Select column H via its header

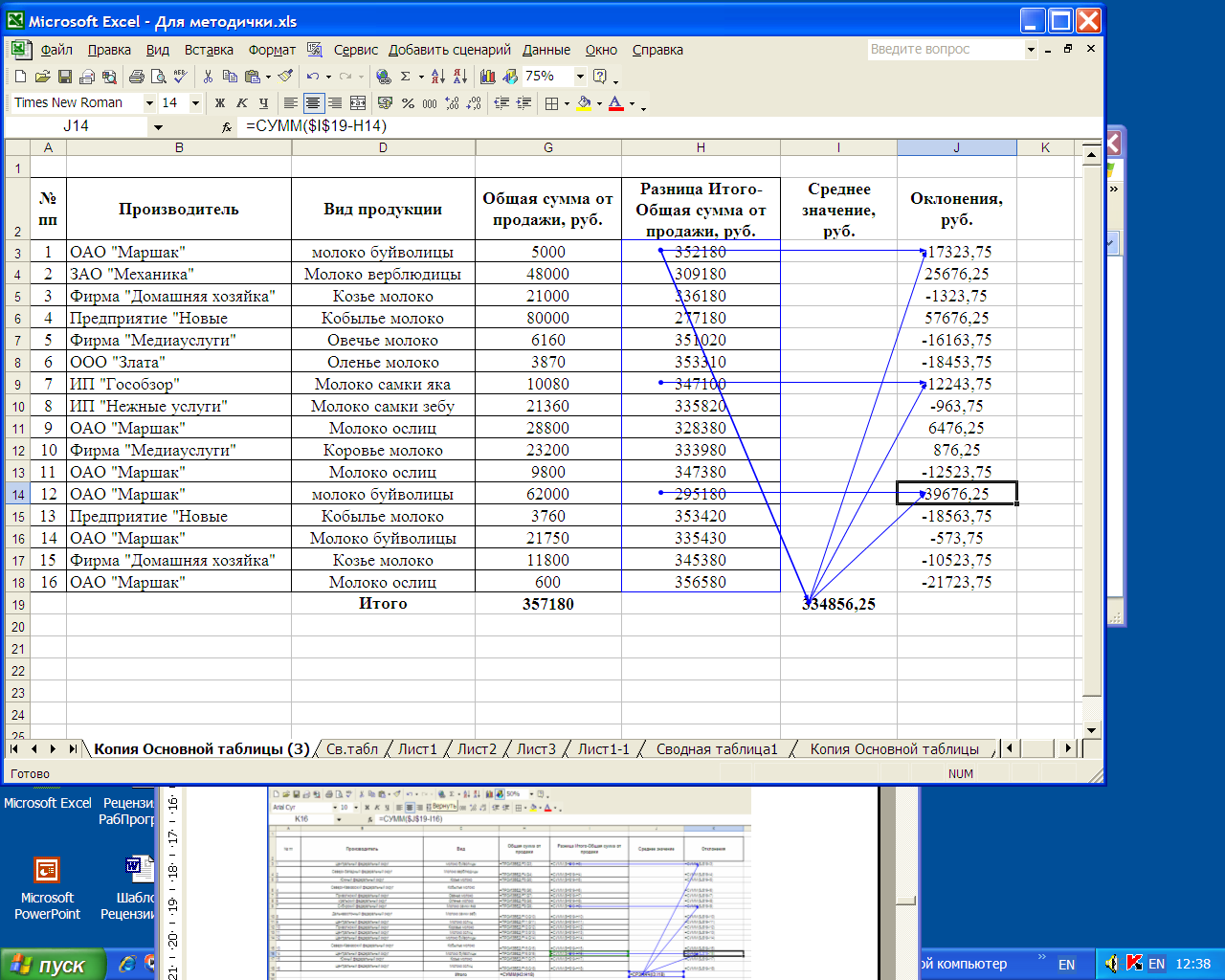(x=701, y=147)
